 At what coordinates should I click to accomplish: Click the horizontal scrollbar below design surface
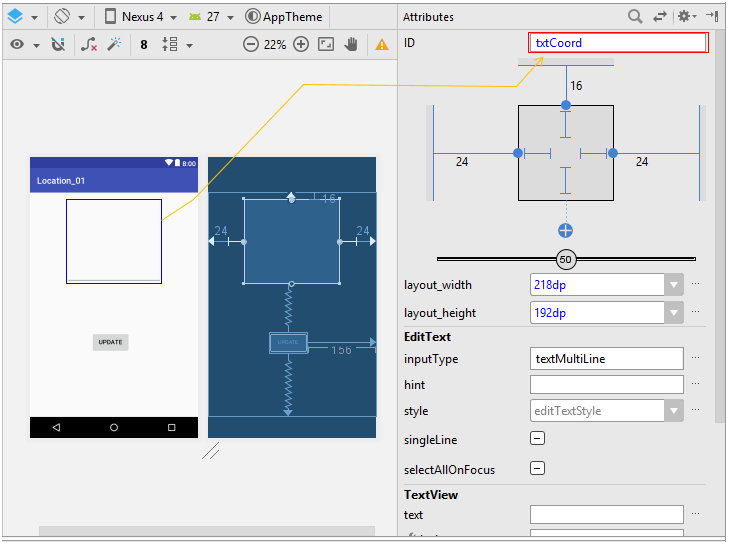[x=207, y=531]
